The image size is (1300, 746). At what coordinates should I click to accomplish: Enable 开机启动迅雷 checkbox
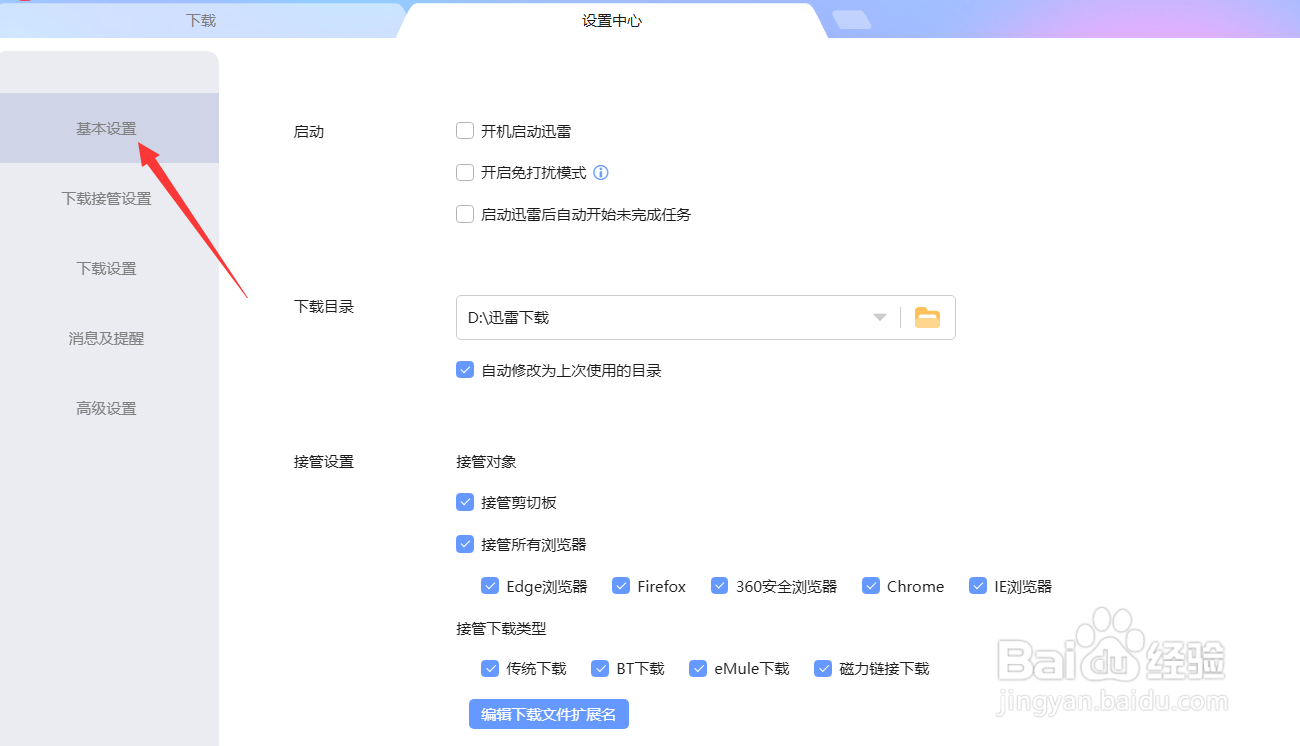(464, 130)
